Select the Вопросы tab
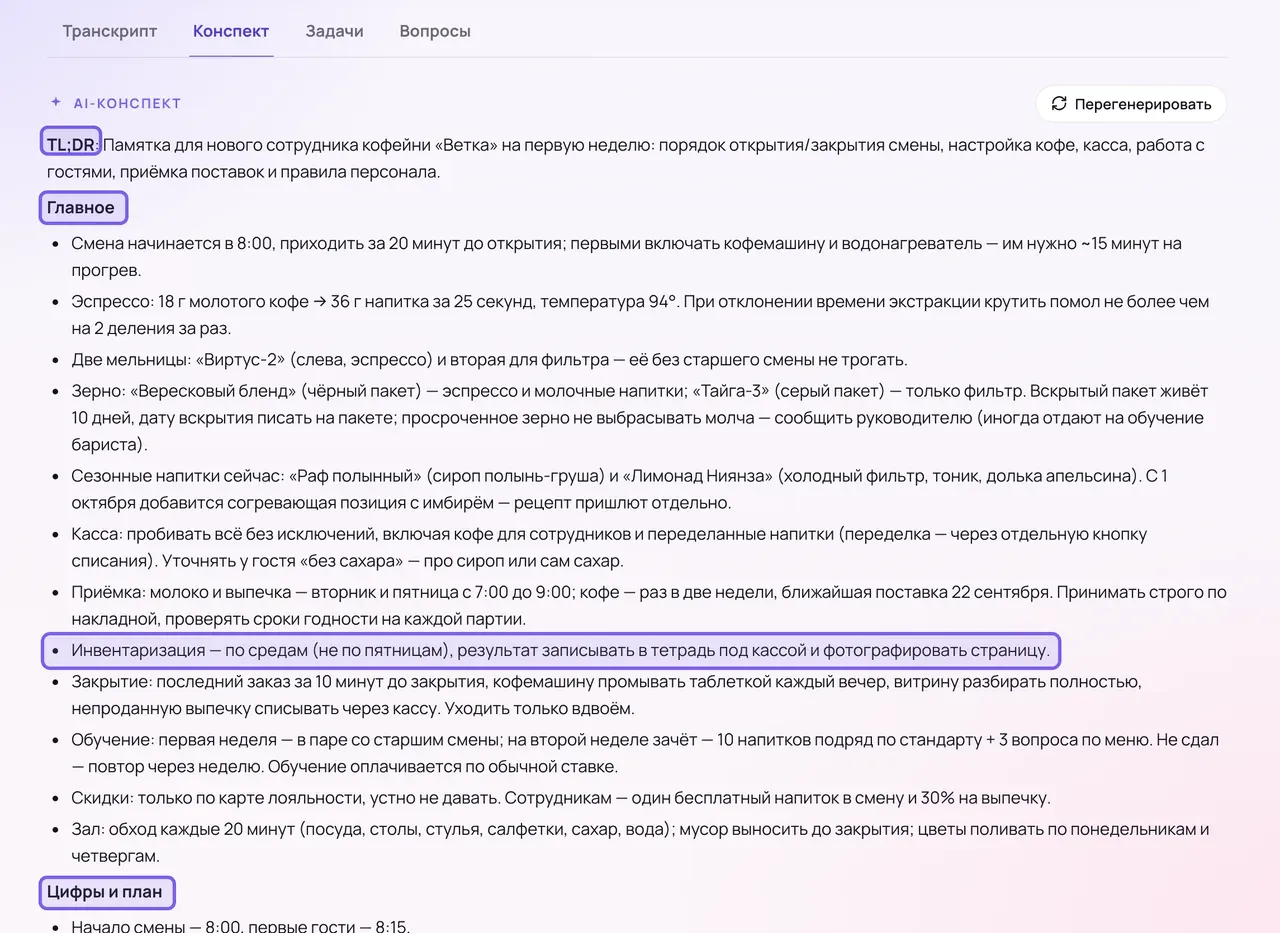The width and height of the screenshot is (1280, 933). point(435,31)
